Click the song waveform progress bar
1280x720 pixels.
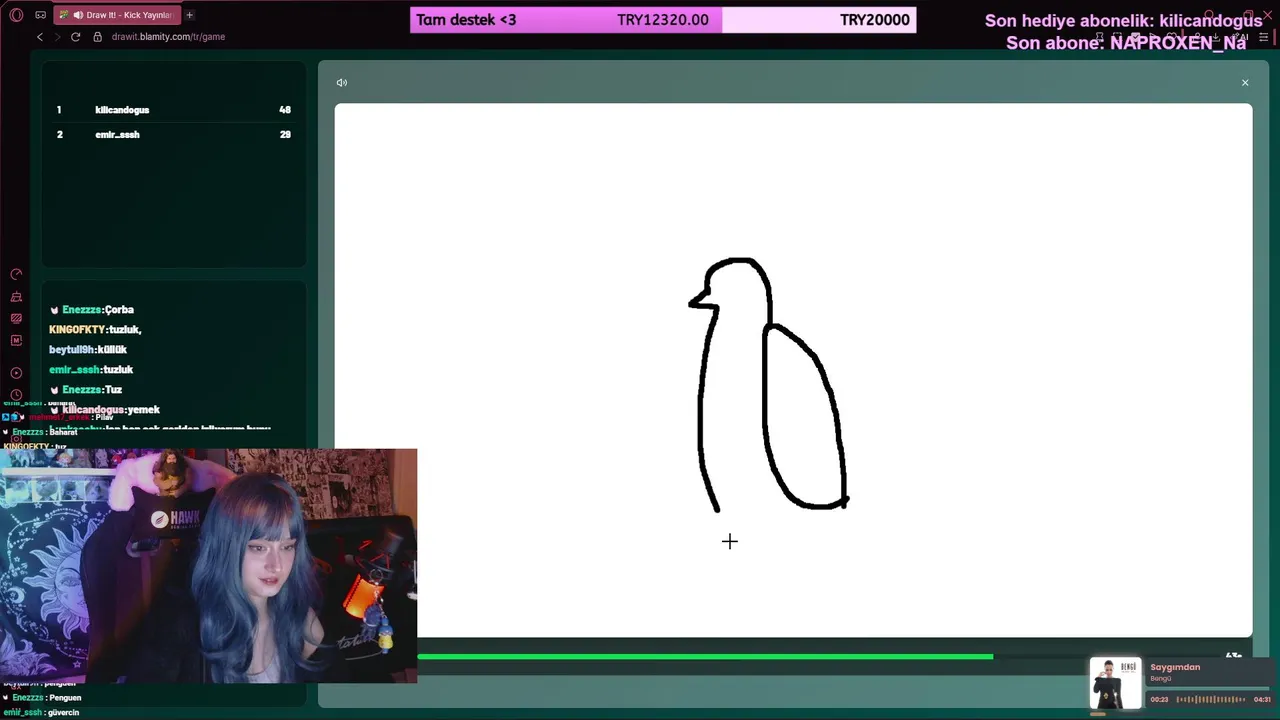pyautogui.click(x=1212, y=699)
